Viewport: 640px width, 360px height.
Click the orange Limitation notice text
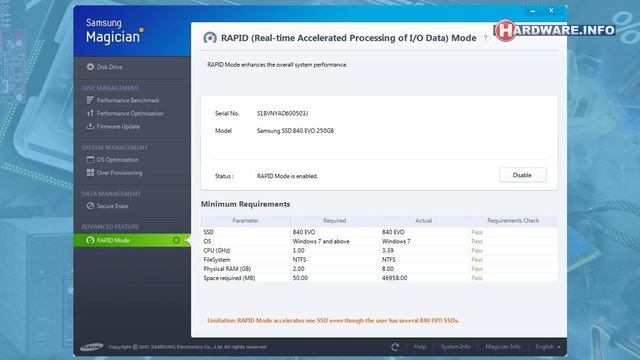click(333, 321)
